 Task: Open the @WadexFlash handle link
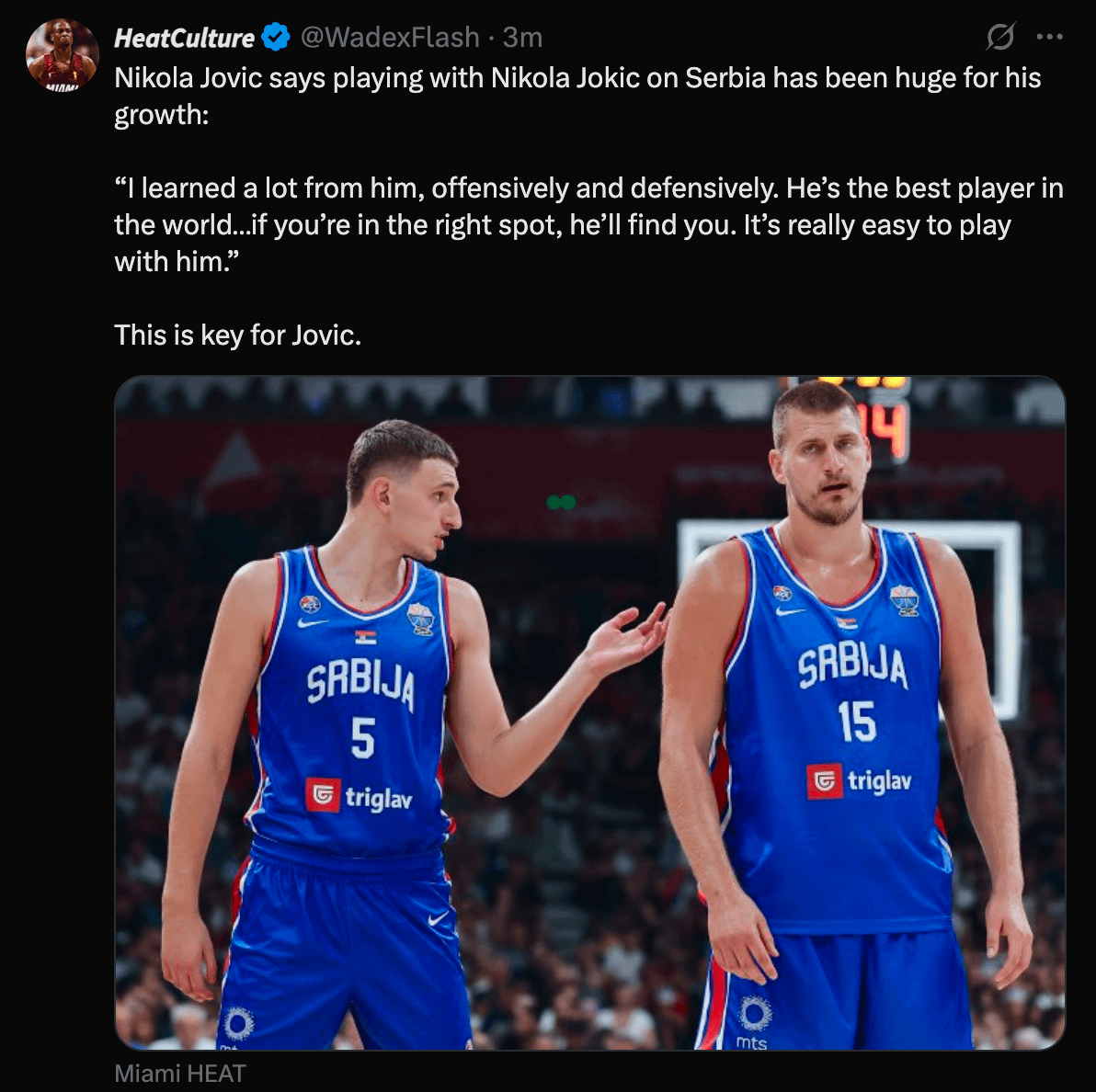pos(390,38)
